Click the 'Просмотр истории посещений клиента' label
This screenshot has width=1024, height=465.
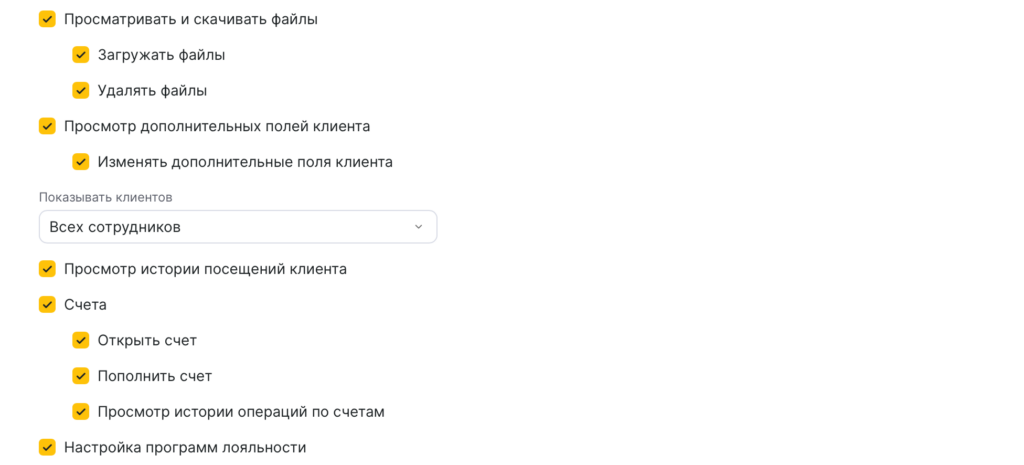pyautogui.click(x=205, y=269)
